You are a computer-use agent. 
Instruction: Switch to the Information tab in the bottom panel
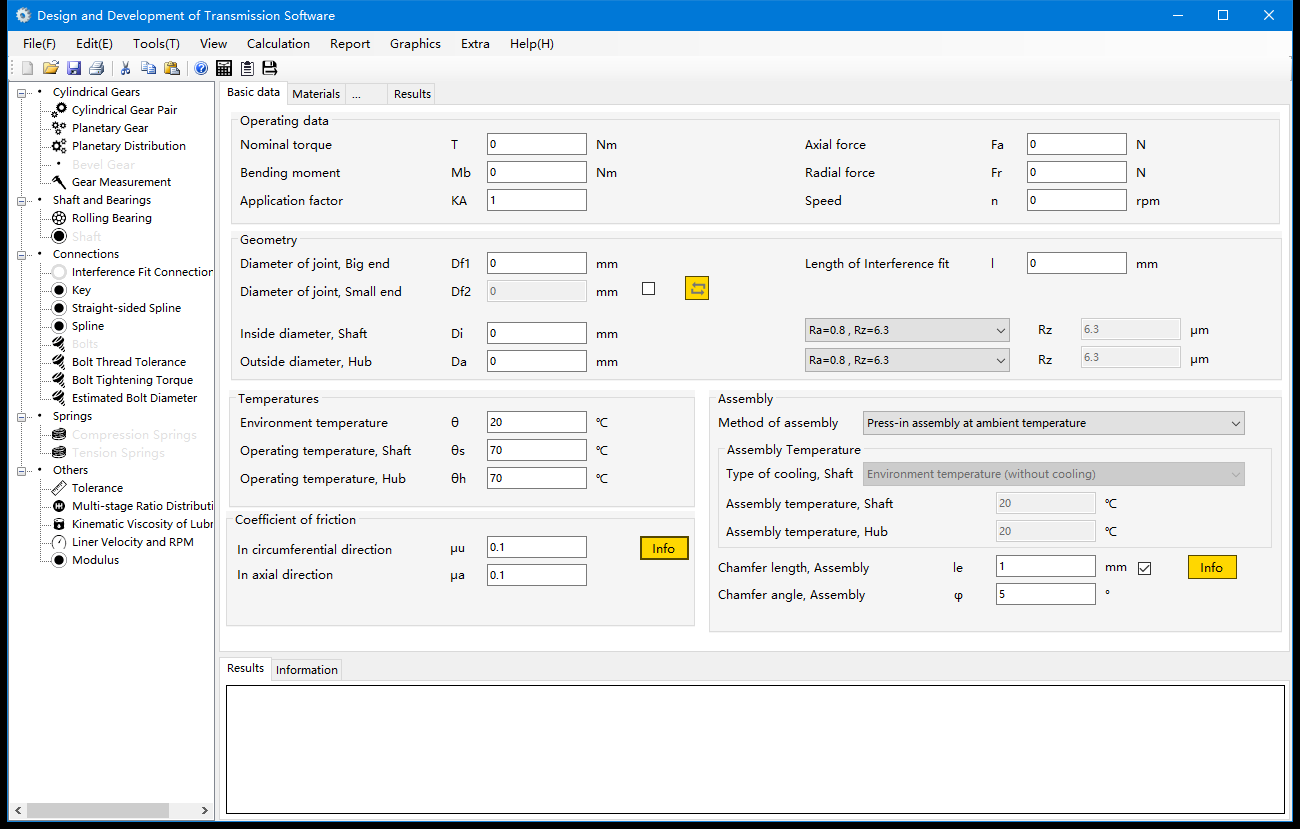[307, 670]
